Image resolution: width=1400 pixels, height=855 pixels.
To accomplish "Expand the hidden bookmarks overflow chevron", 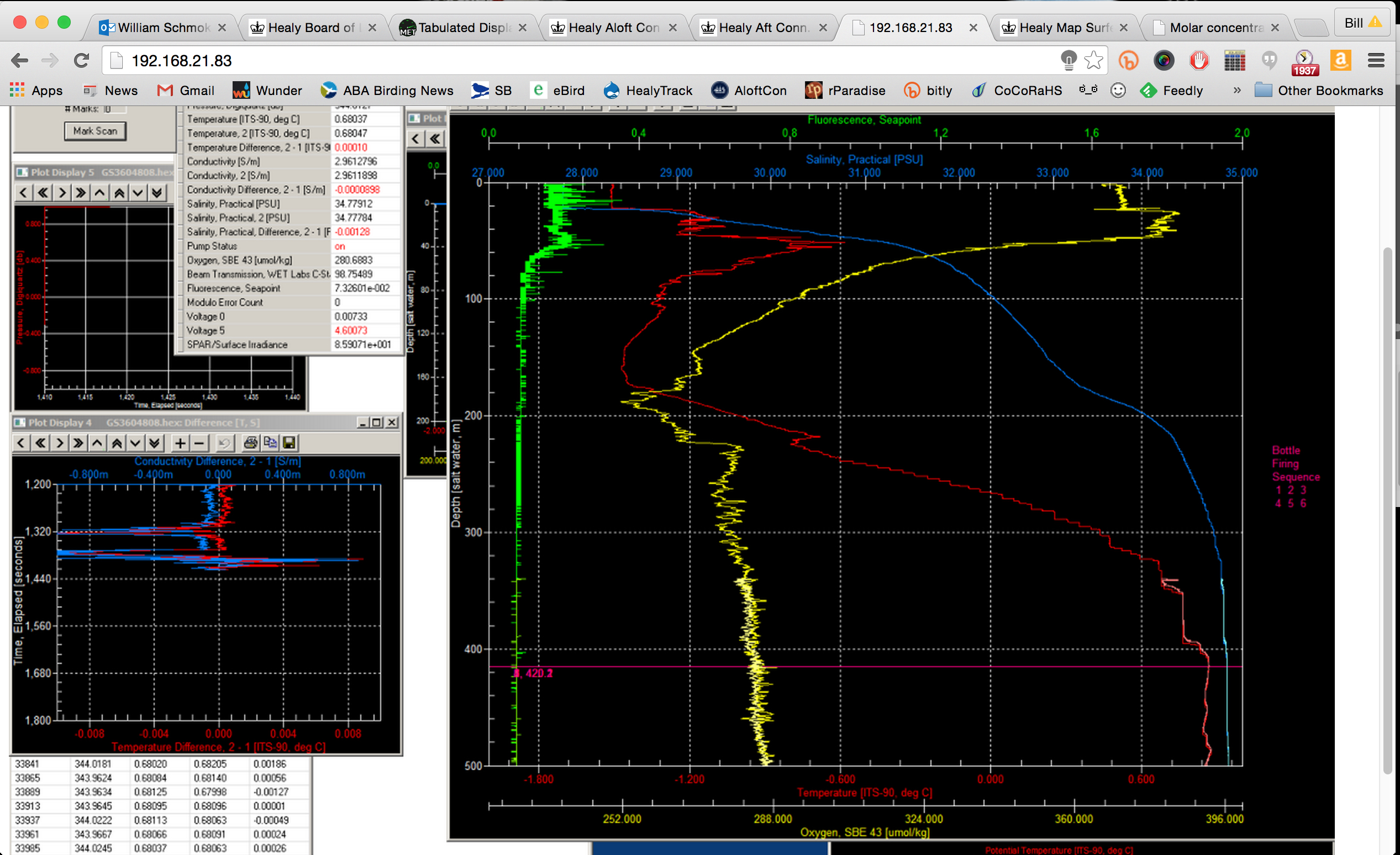I will (1236, 91).
